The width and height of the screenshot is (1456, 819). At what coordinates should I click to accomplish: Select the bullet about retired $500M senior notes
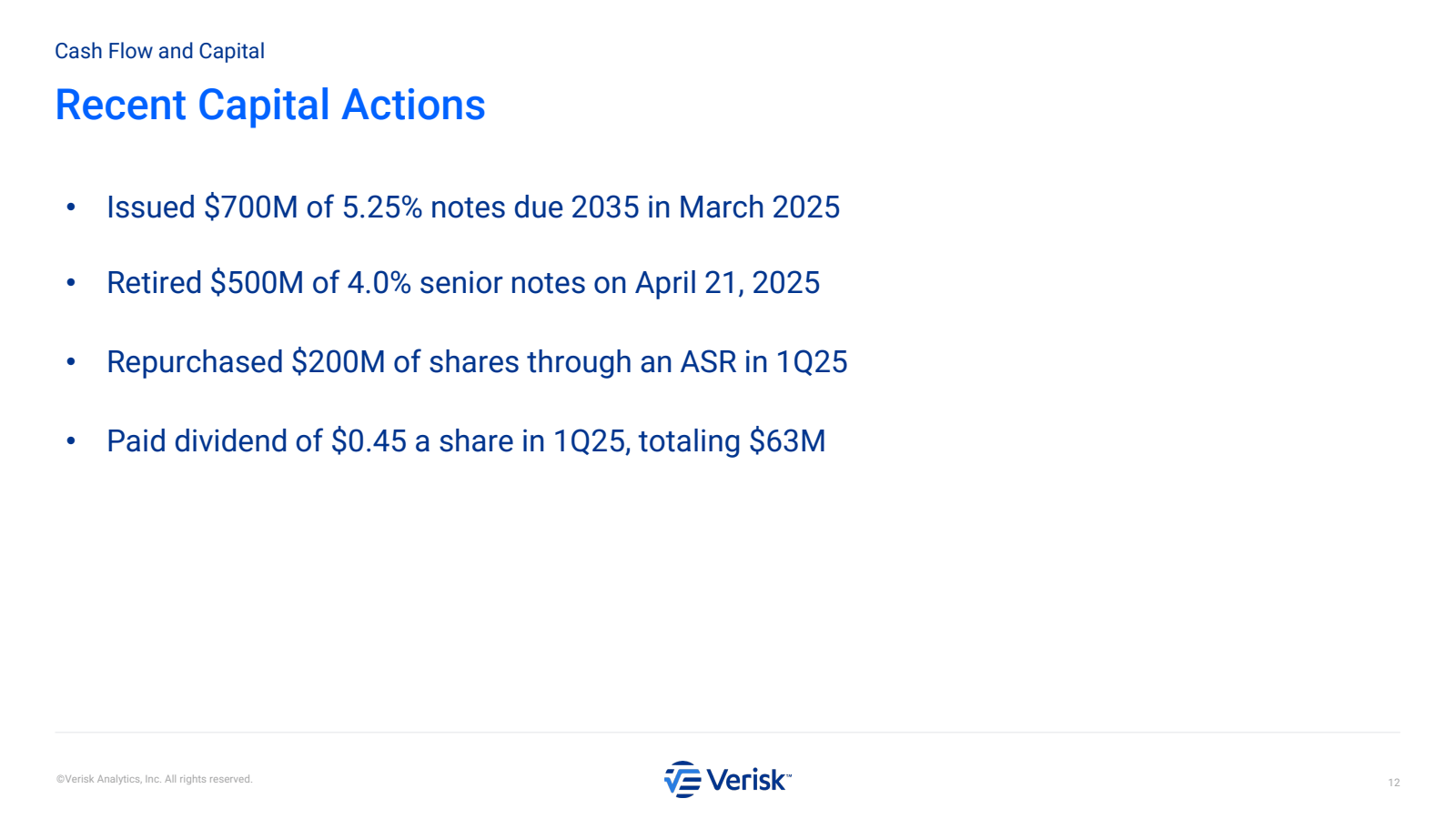tap(463, 283)
